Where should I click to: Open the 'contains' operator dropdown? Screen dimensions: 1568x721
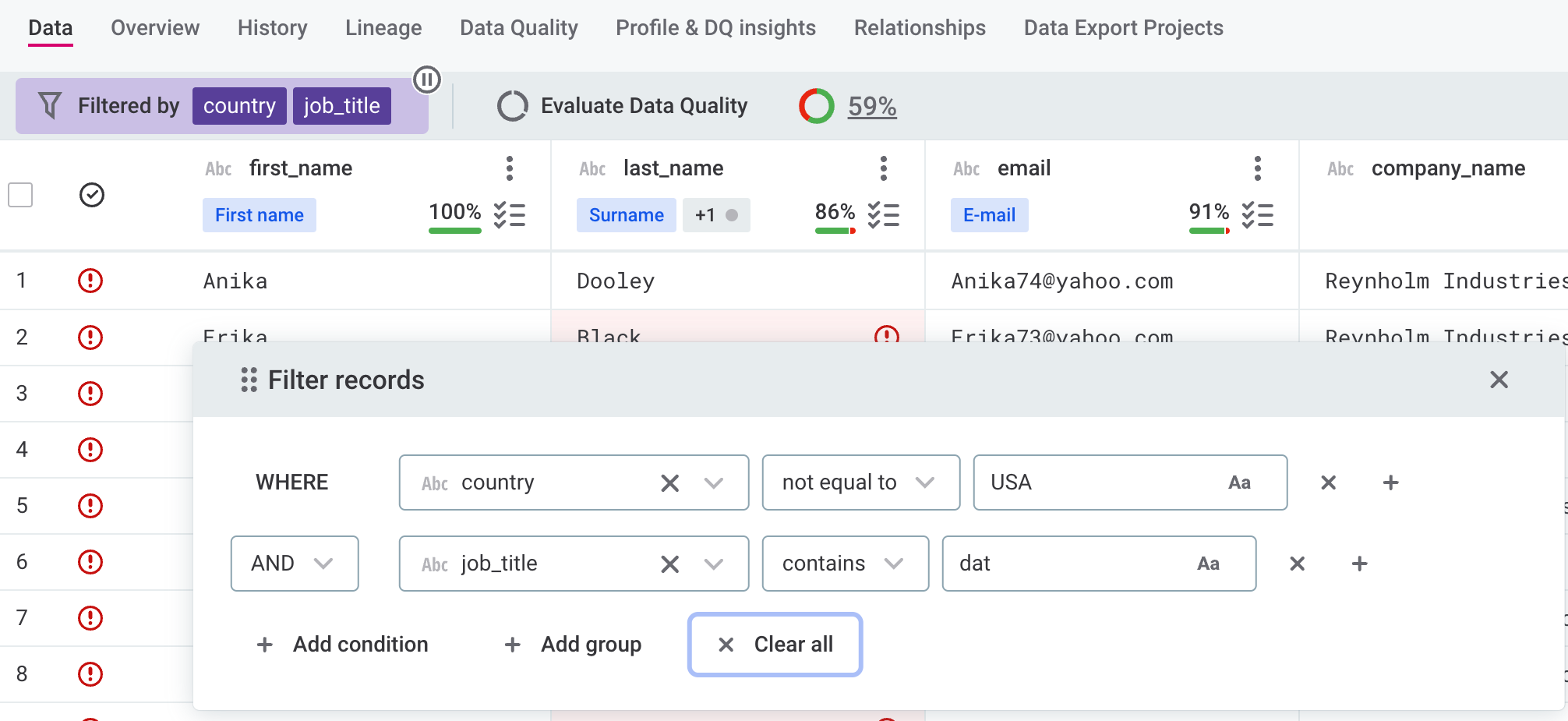(845, 564)
